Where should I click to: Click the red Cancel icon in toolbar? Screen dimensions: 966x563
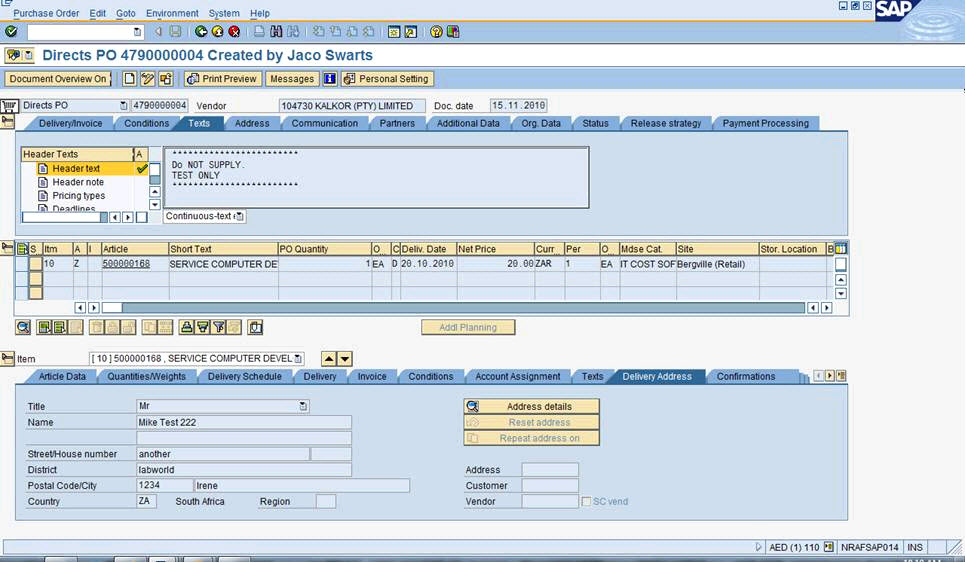point(234,31)
